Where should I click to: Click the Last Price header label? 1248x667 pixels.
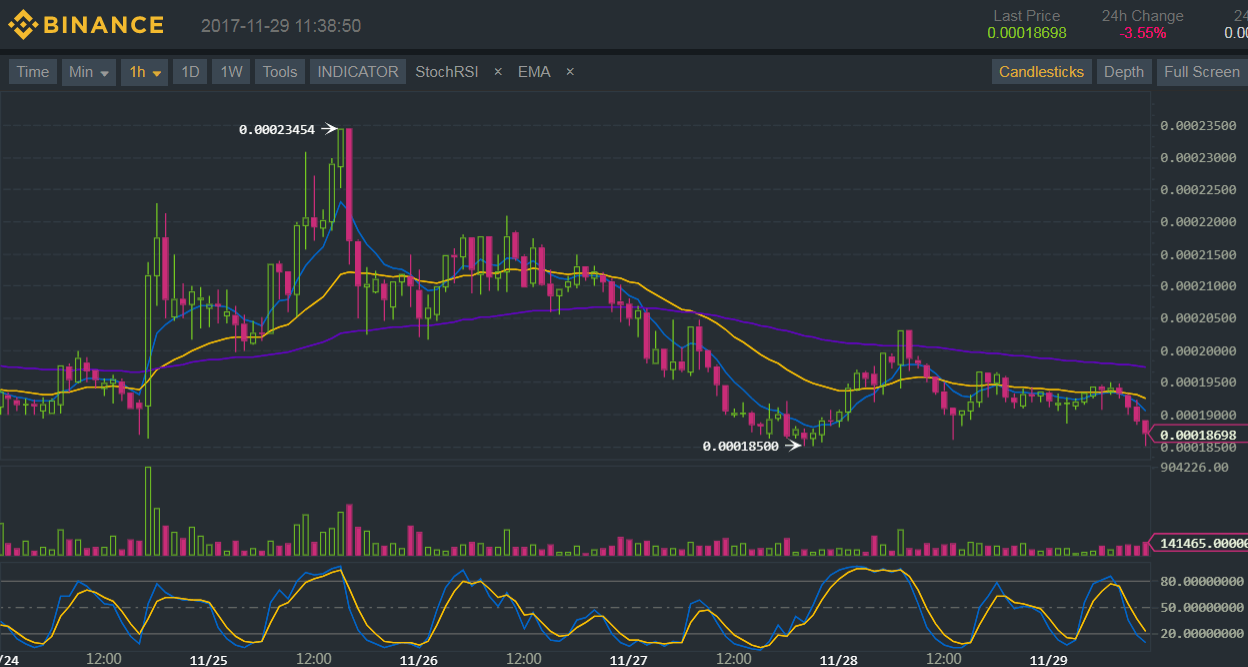(x=1027, y=16)
